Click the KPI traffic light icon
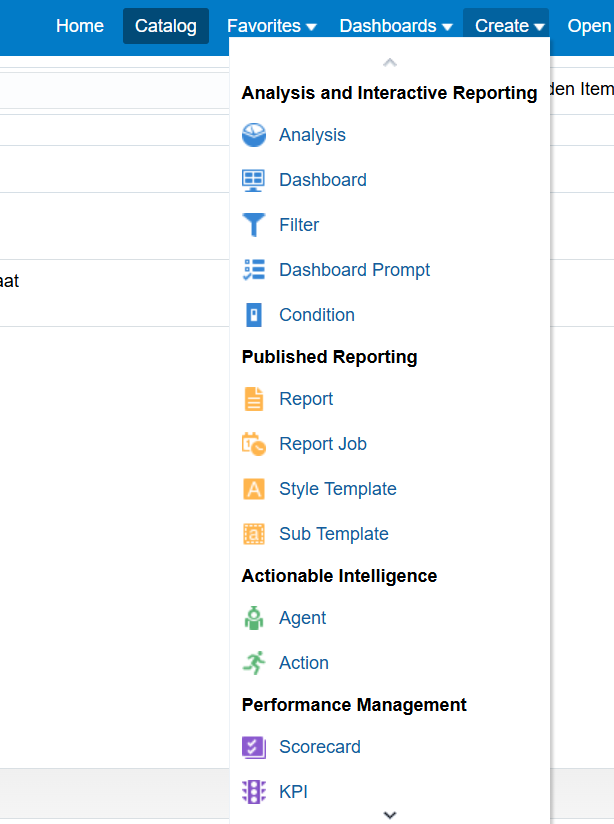The width and height of the screenshot is (614, 824). point(254,792)
